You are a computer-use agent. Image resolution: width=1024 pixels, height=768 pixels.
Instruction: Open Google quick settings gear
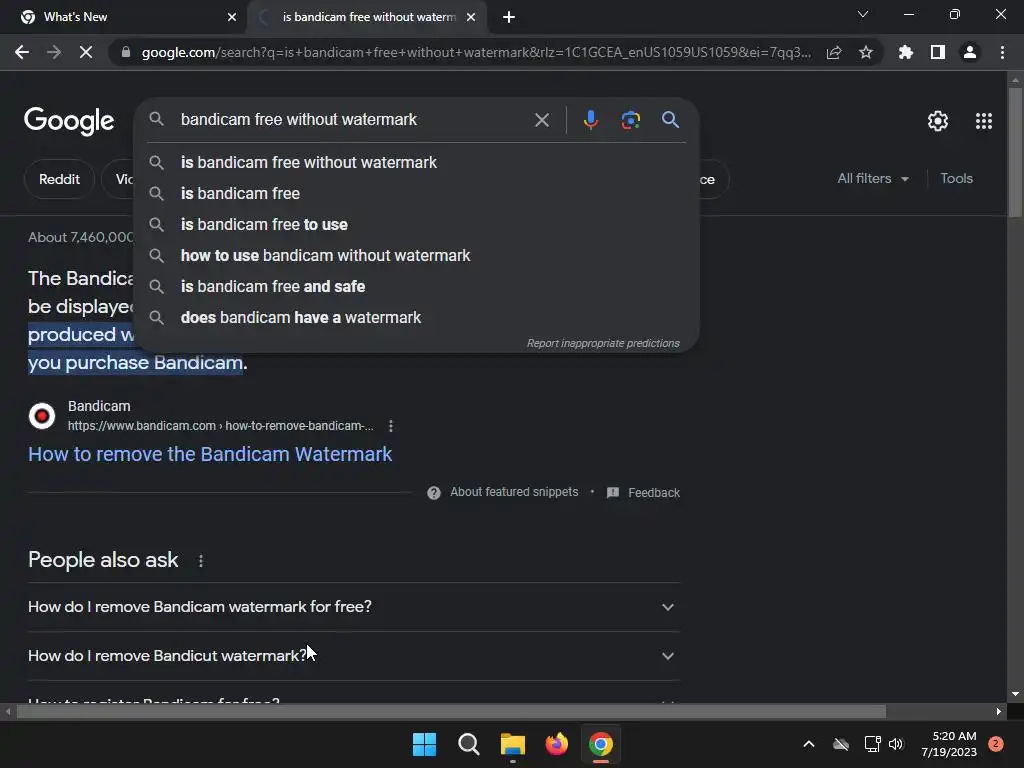pos(938,121)
